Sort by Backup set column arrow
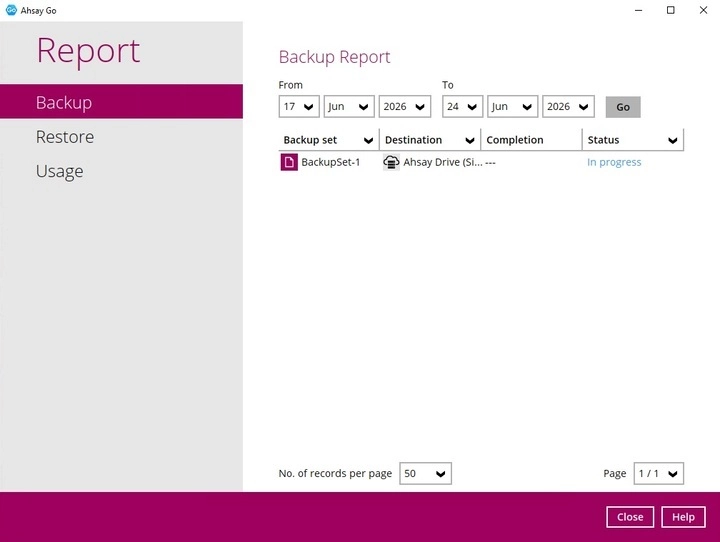This screenshot has height=542, width=720. (x=368, y=140)
